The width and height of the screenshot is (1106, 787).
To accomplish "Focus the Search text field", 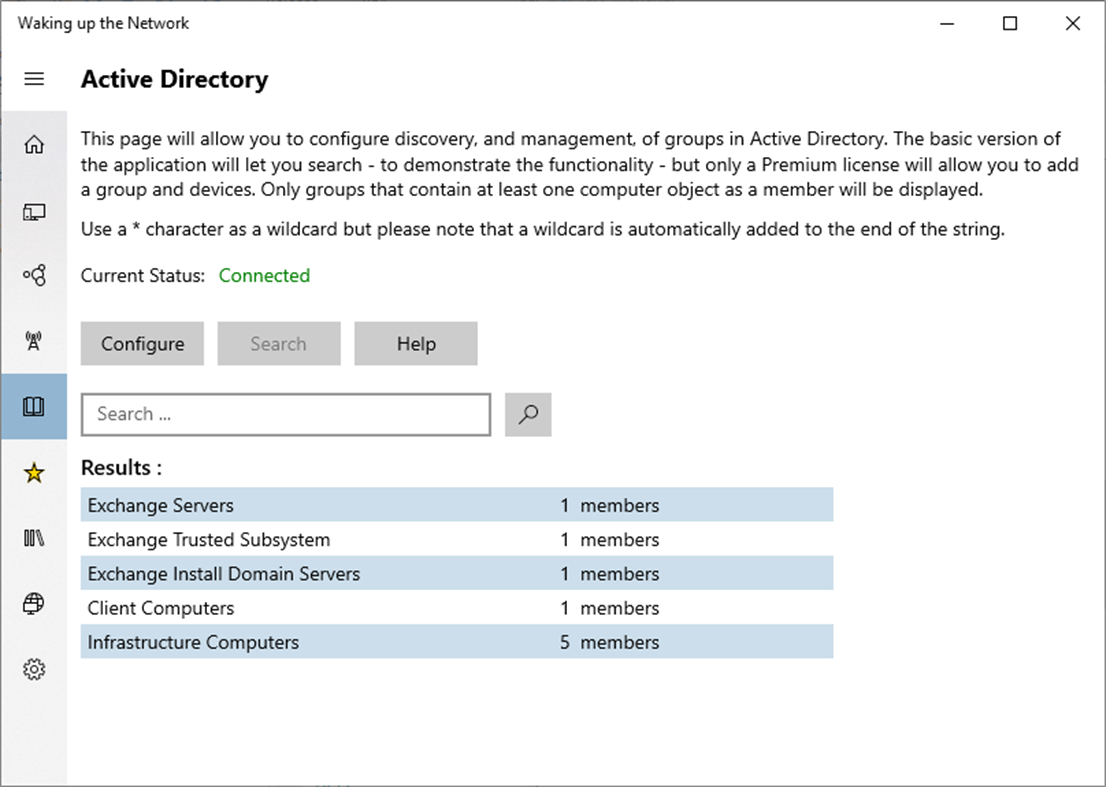I will point(286,414).
